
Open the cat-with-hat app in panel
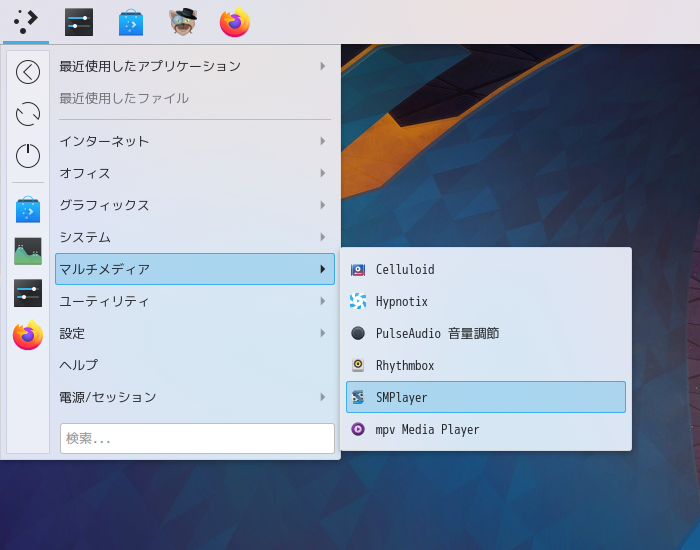click(183, 21)
